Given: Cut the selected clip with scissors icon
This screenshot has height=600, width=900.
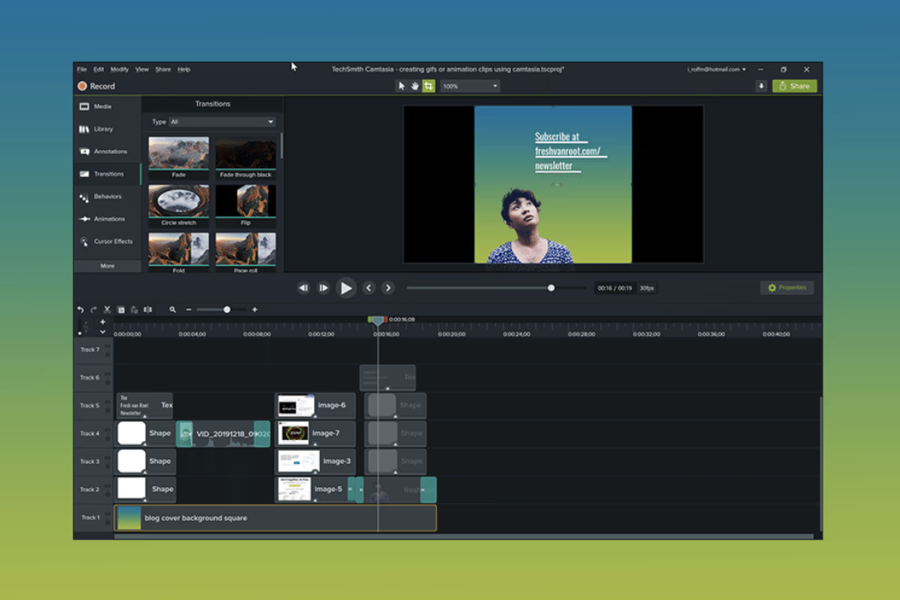Looking at the screenshot, I should [x=107, y=309].
